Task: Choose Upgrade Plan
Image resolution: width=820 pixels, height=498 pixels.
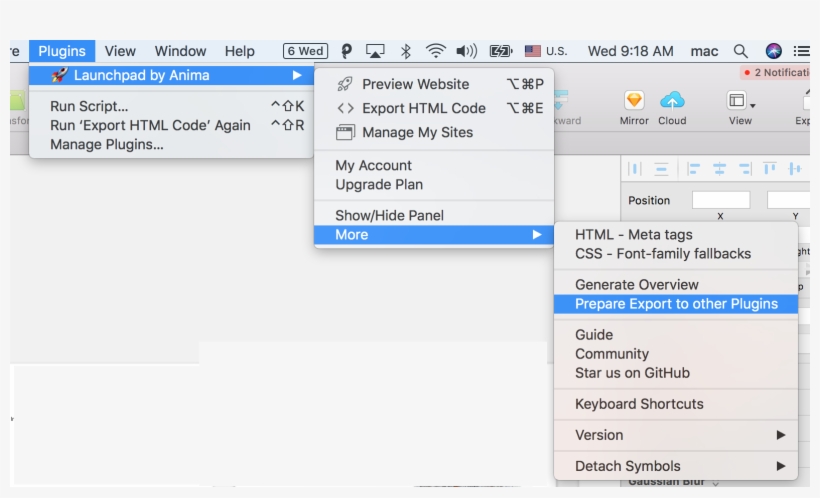Action: (x=434, y=185)
